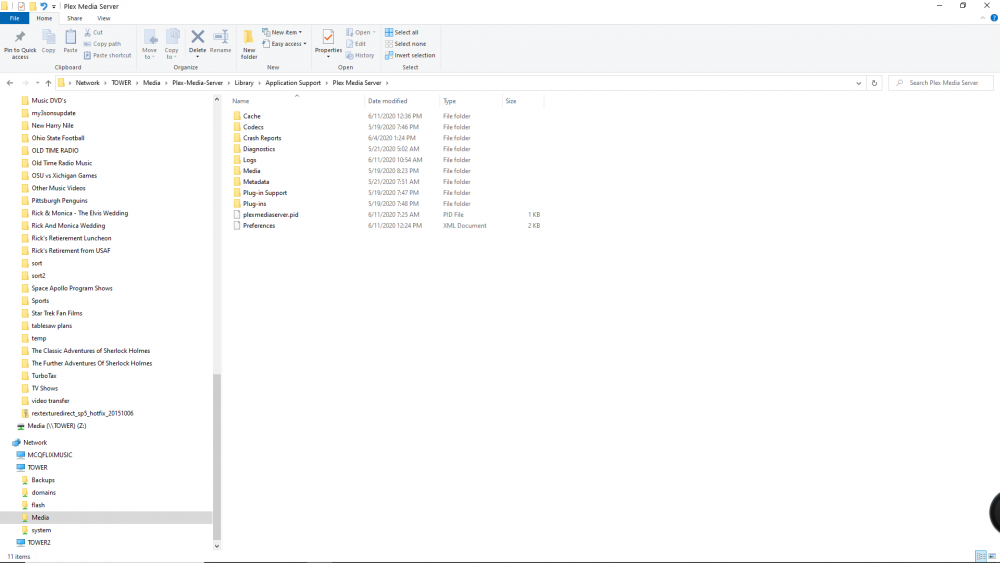Screen dimensions: 1000x563
Task: Open Properties with the checkmark icon
Action: pos(328,37)
